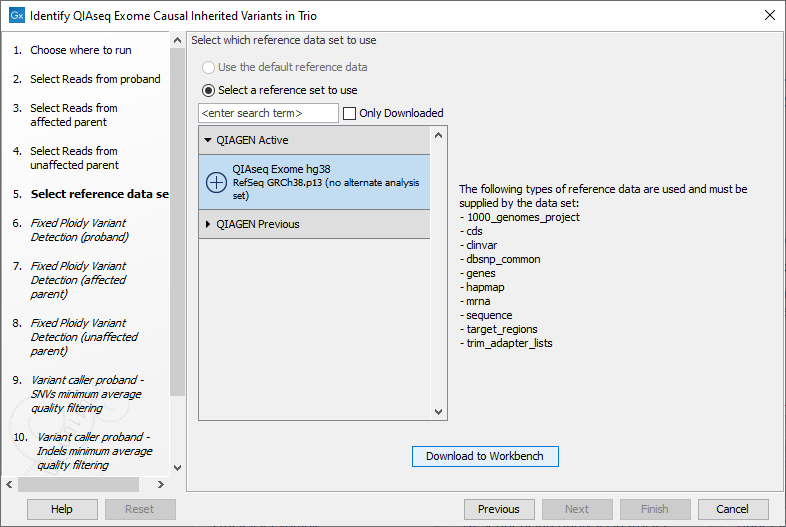Cancel the wizard dialog
Image resolution: width=786 pixels, height=527 pixels.
(x=732, y=509)
